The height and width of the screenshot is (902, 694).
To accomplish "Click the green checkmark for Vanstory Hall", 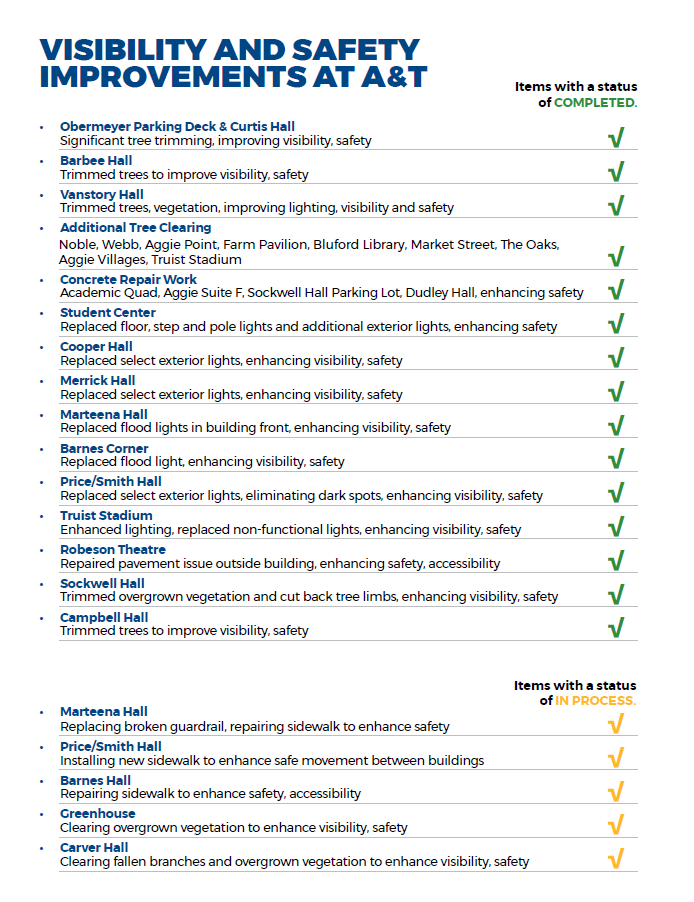I will 616,206.
